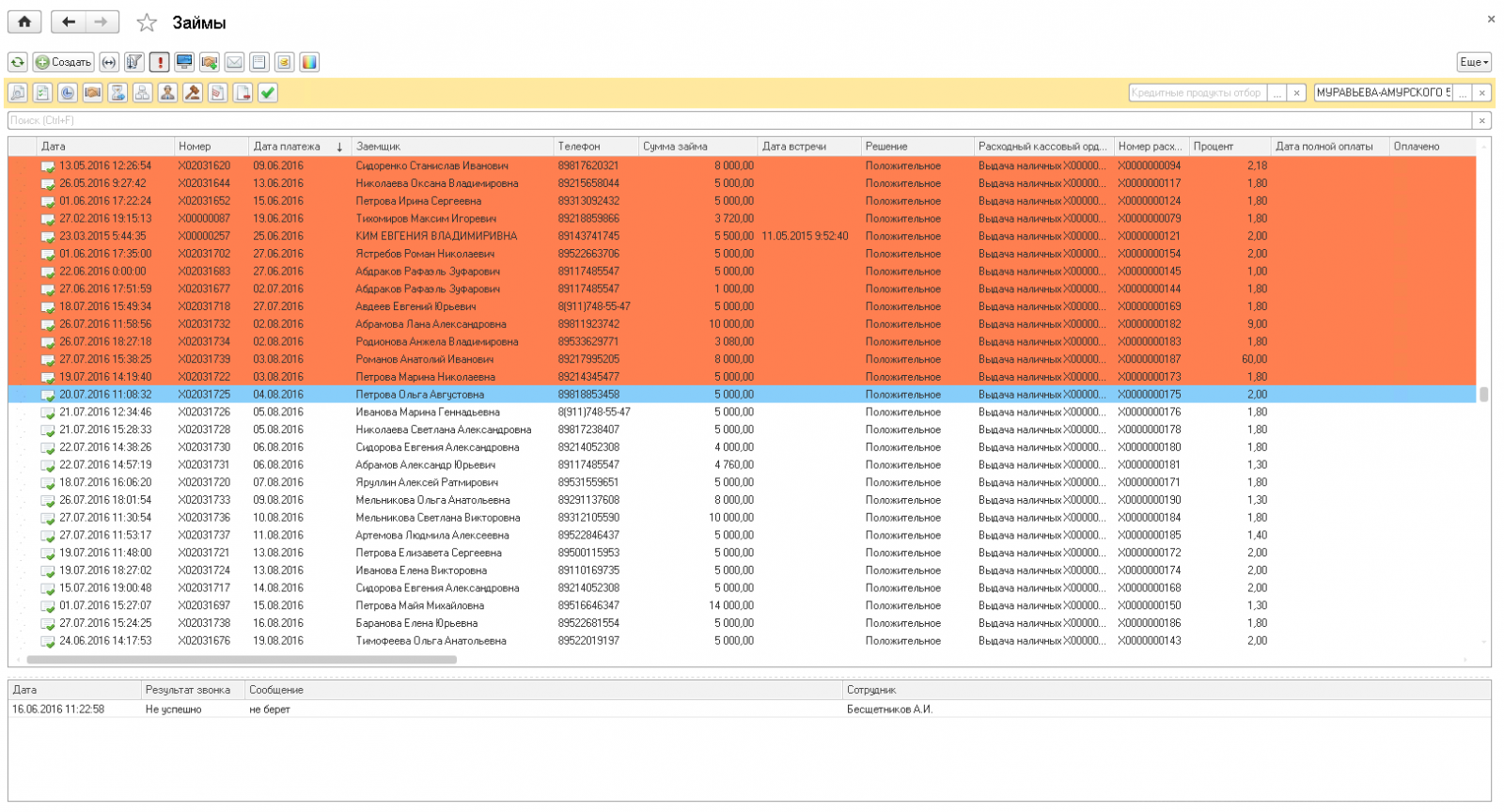
Task: Toggle the red exclamation mark button
Action: click(x=160, y=62)
